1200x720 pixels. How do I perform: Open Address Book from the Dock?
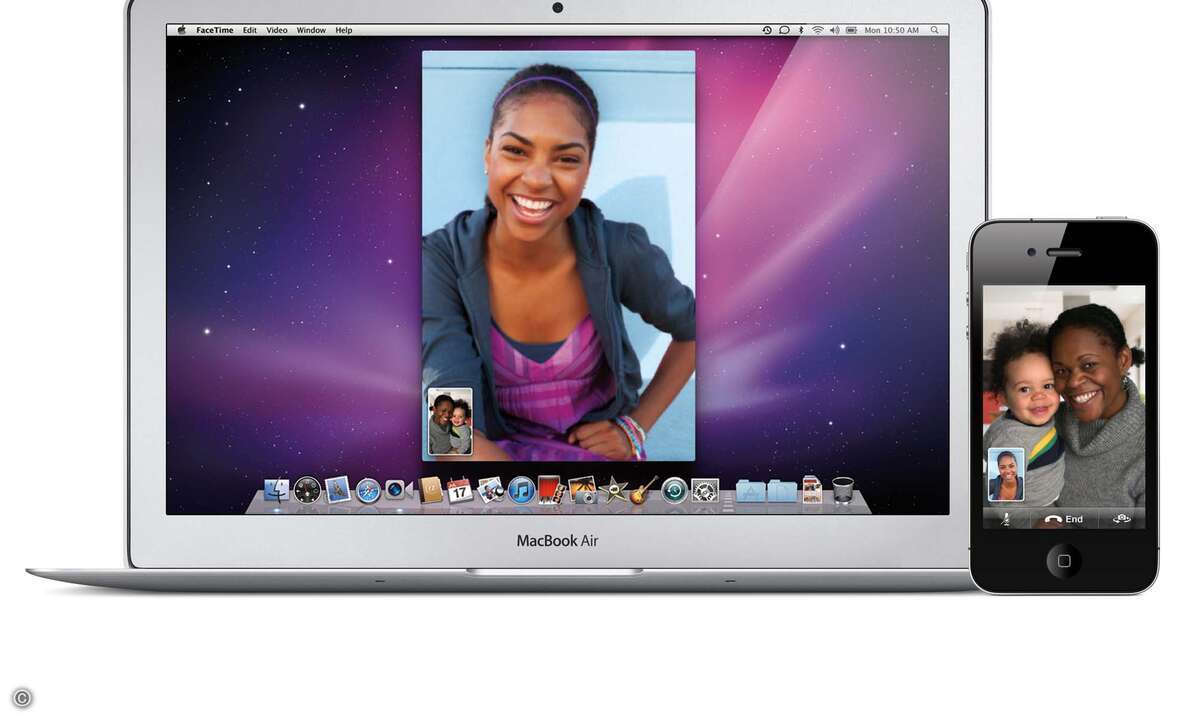click(430, 490)
